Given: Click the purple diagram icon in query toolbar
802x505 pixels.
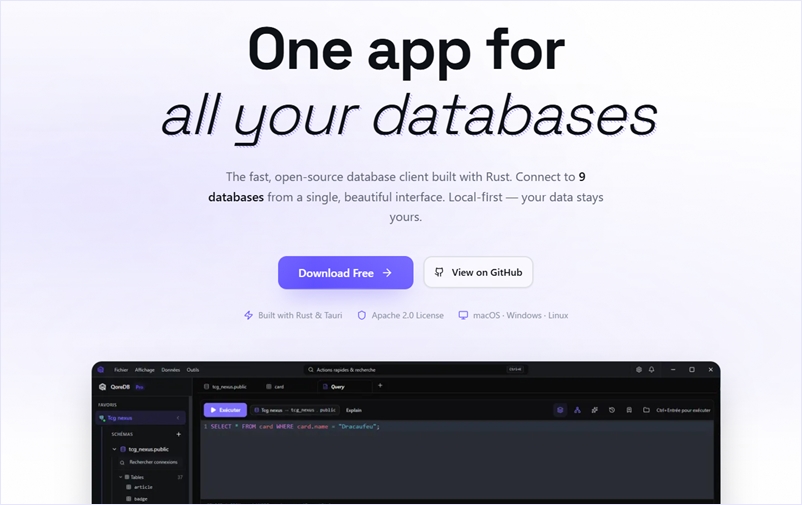Looking at the screenshot, I should click(x=577, y=410).
